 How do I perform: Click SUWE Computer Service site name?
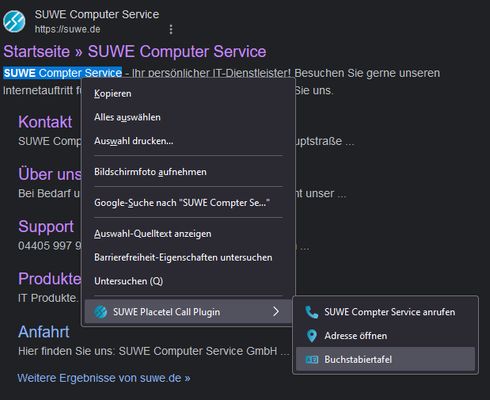pyautogui.click(x=97, y=14)
